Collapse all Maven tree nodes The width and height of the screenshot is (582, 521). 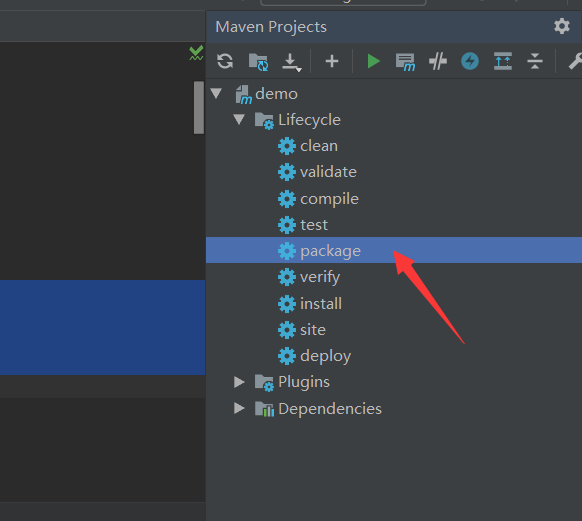tap(535, 61)
